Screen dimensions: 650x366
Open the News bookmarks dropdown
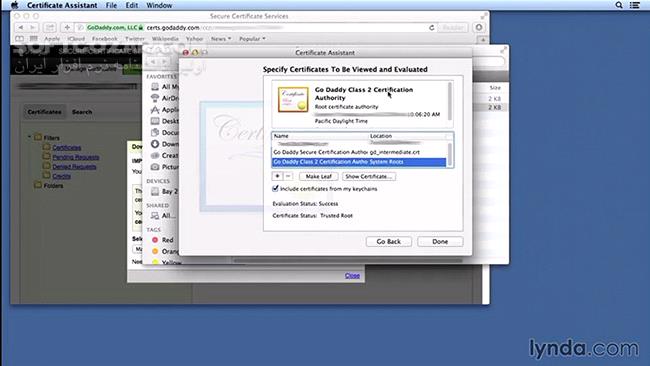[x=221, y=39]
